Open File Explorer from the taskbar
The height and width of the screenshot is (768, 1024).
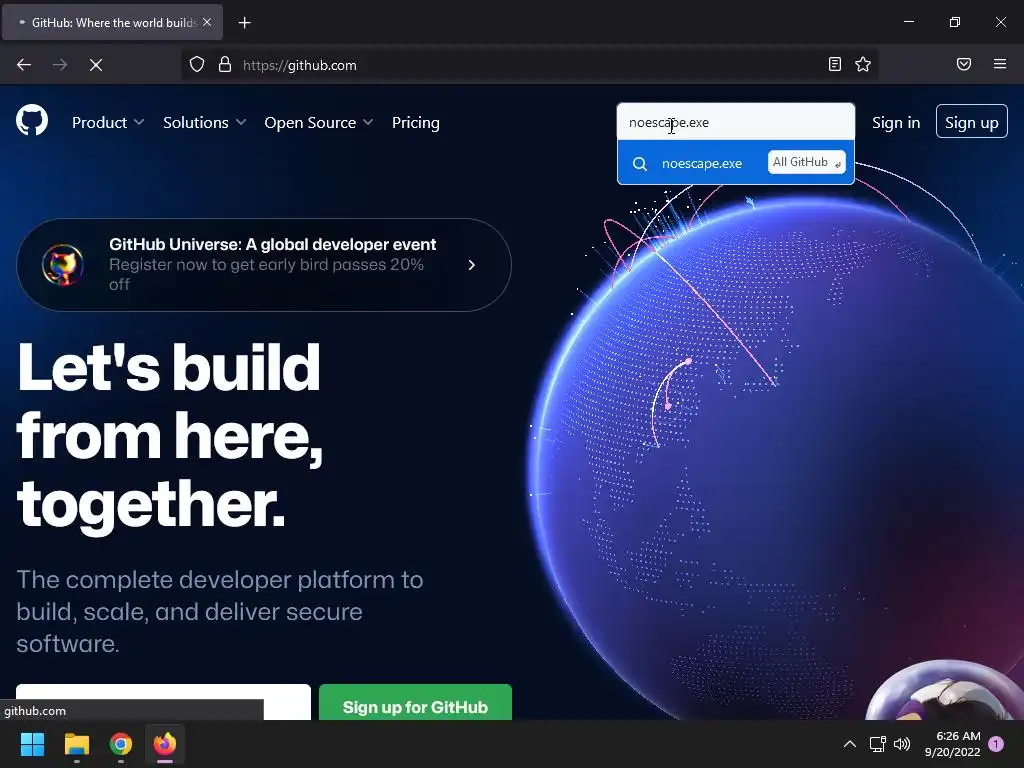pyautogui.click(x=76, y=744)
